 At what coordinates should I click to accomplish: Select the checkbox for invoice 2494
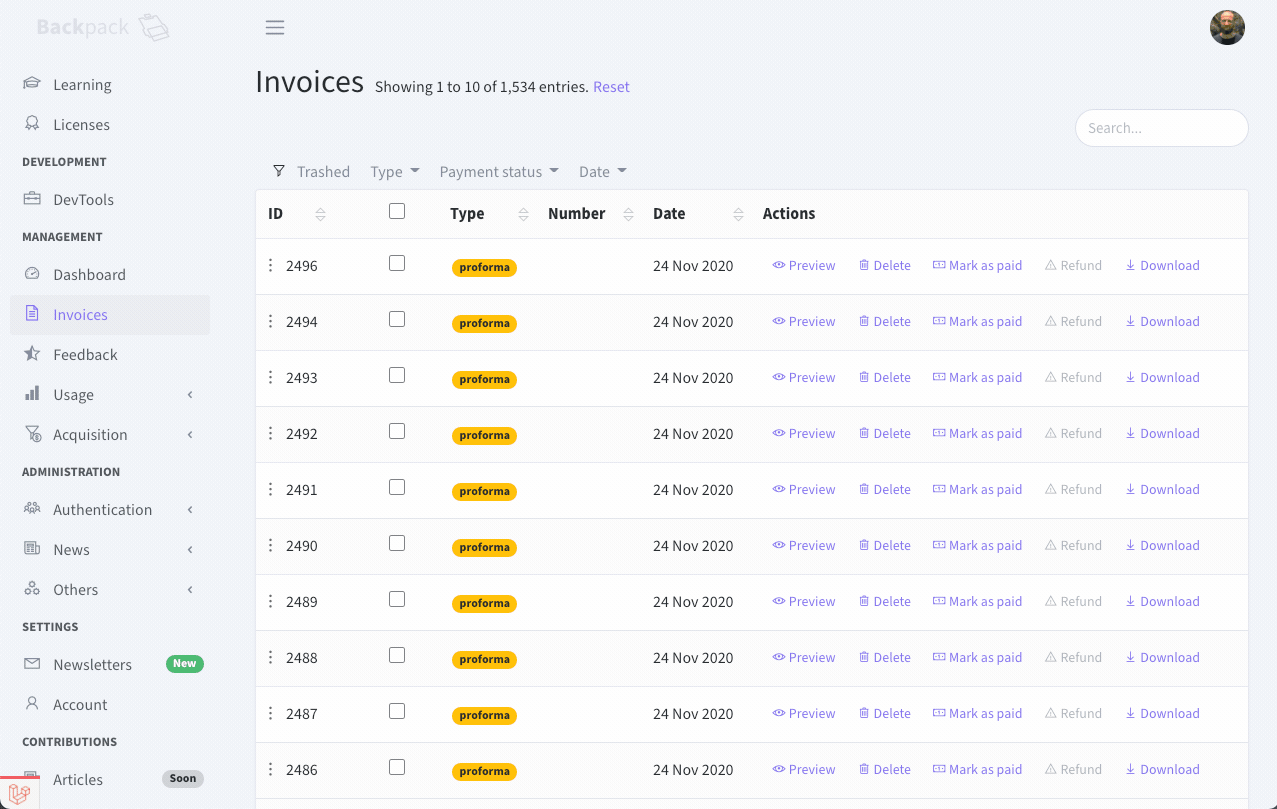pos(397,319)
